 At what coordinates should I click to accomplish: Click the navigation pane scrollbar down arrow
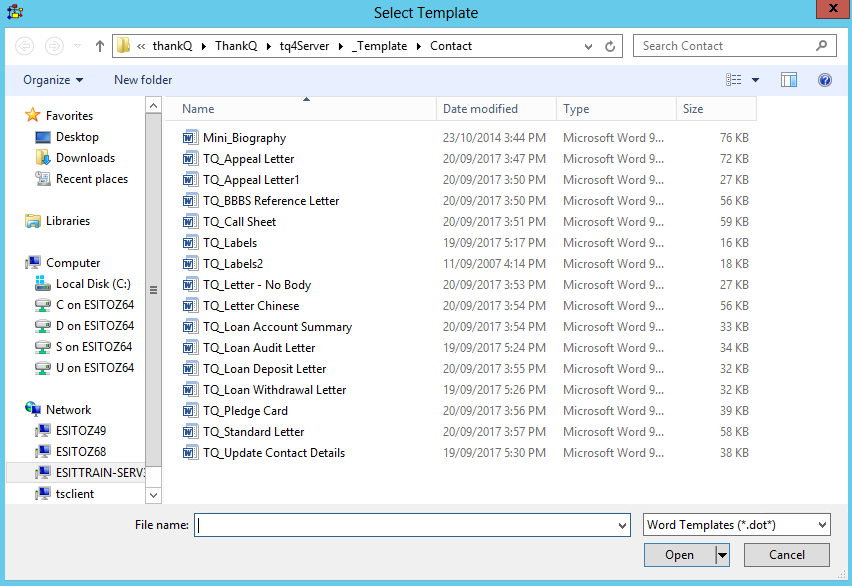[x=153, y=494]
